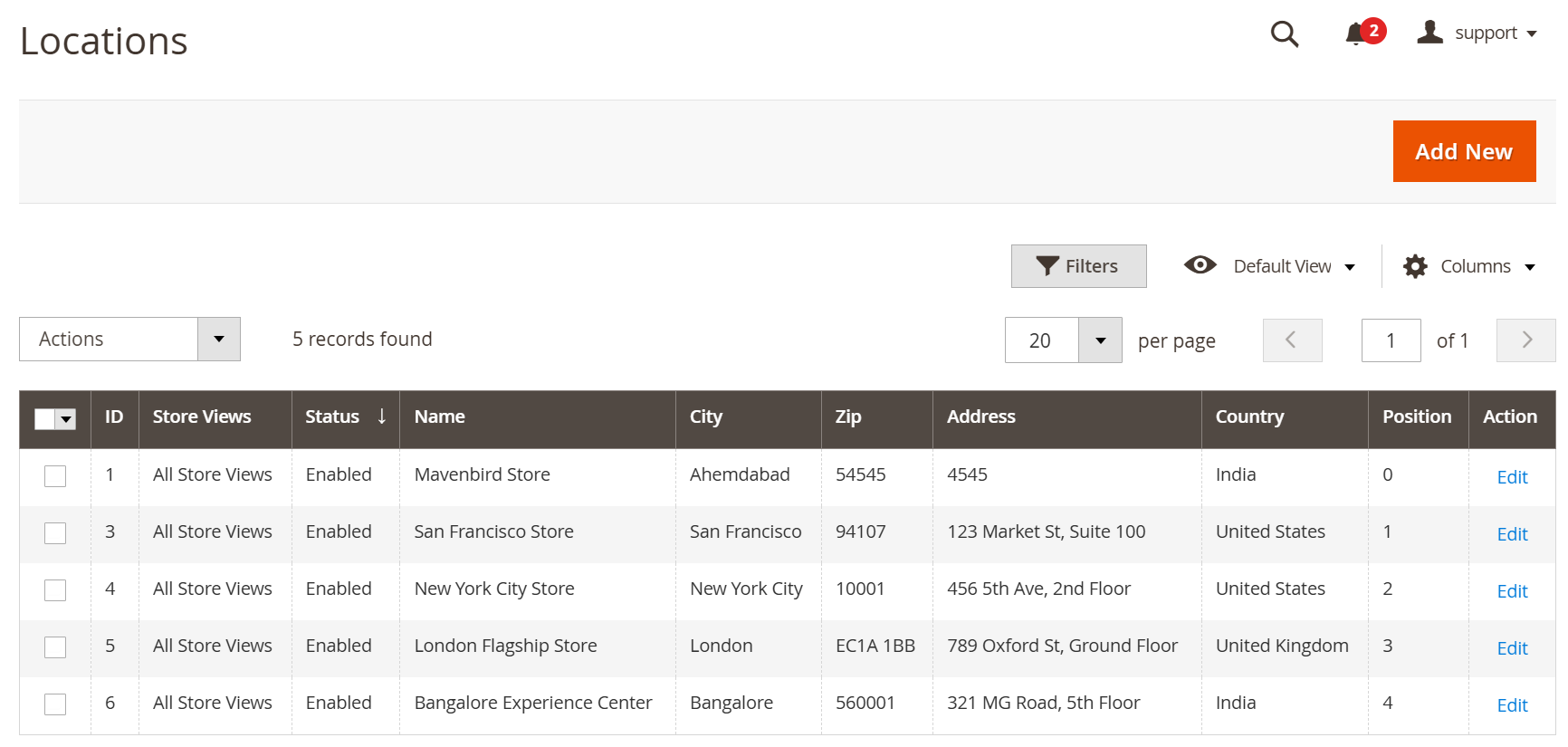Open the support user account menu
Image resolution: width=1568 pixels, height=747 pixels.
pyautogui.click(x=1477, y=34)
